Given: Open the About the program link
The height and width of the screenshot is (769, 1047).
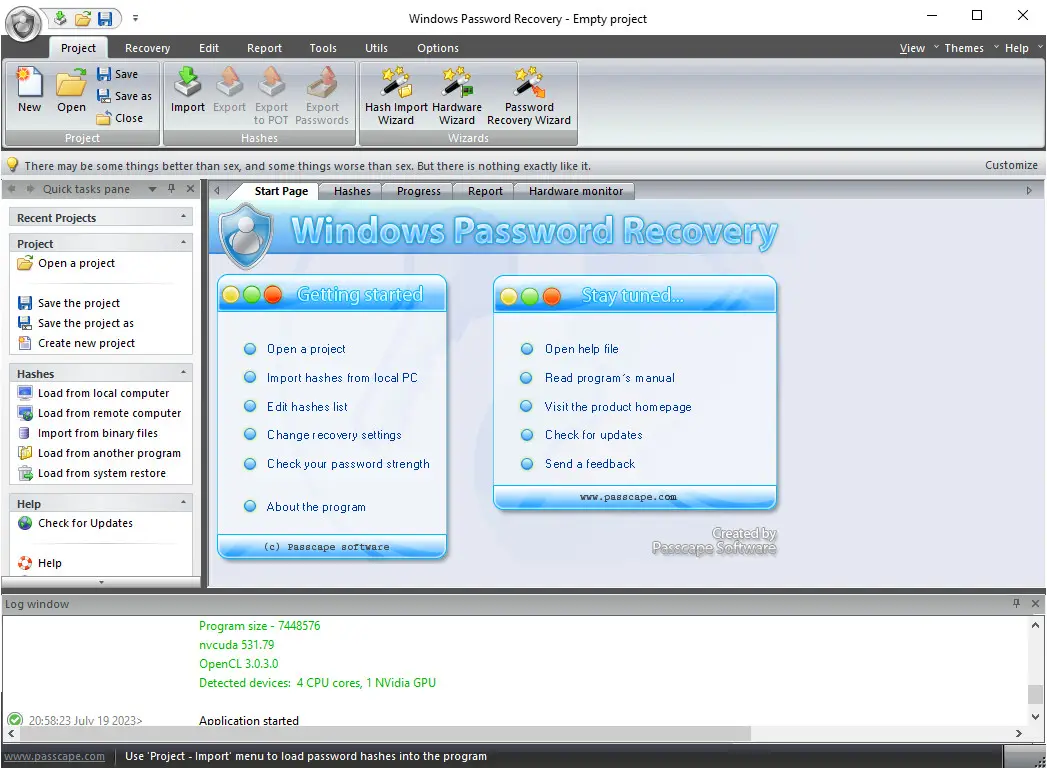Looking at the screenshot, I should pos(316,507).
